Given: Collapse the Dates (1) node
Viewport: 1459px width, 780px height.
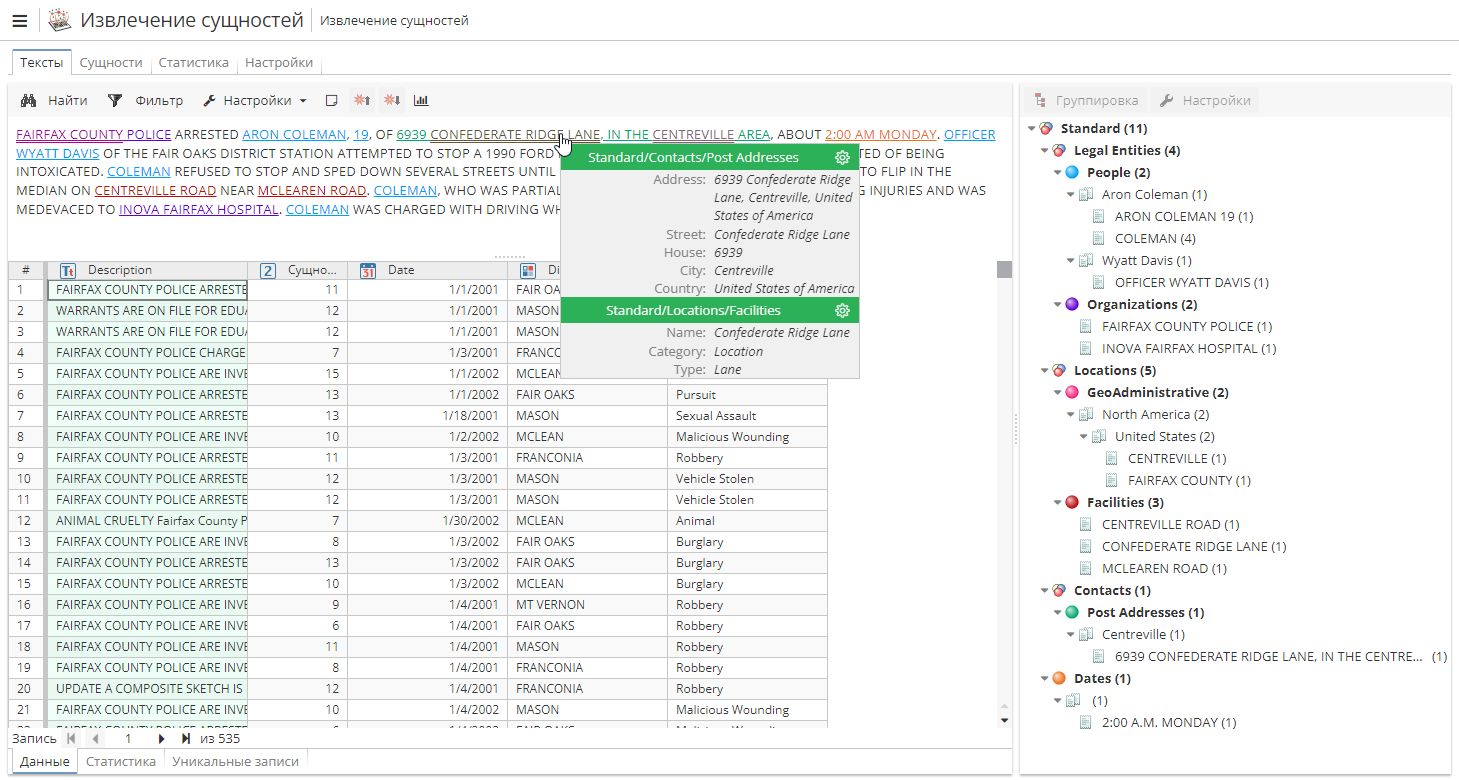Looking at the screenshot, I should pyautogui.click(x=1045, y=678).
